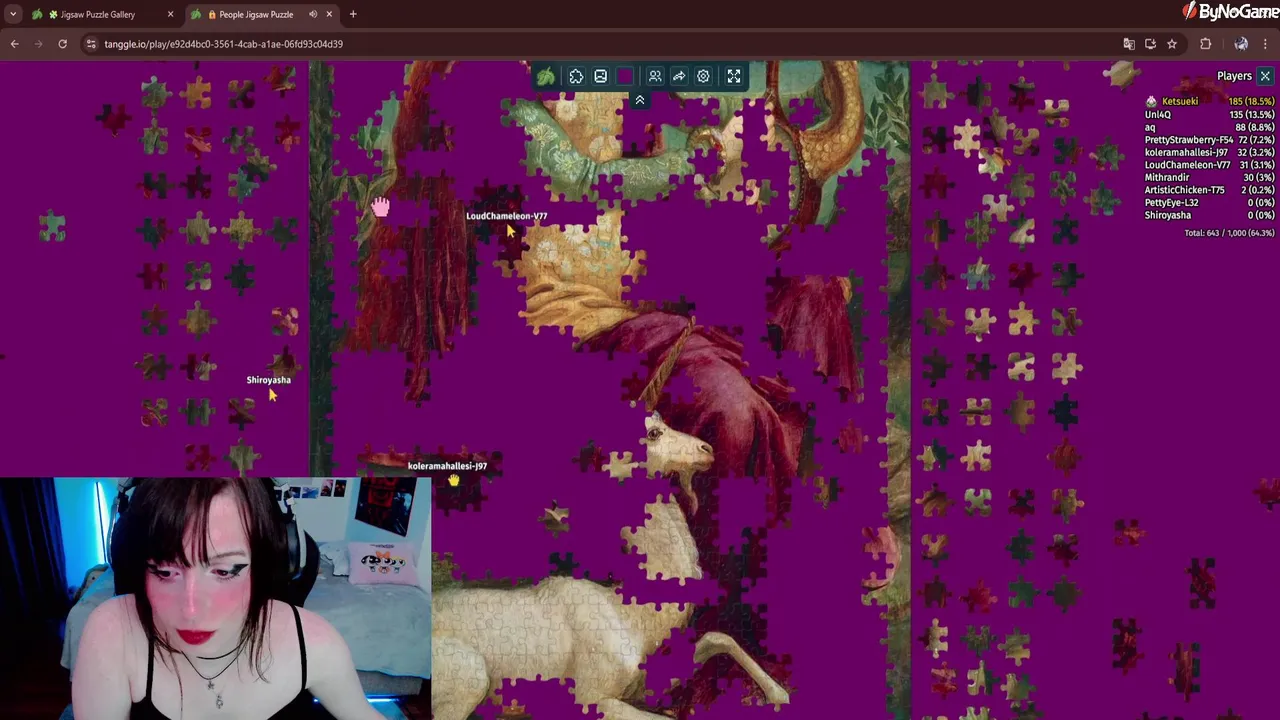Select player Mithrandir in the list

click(1209, 177)
